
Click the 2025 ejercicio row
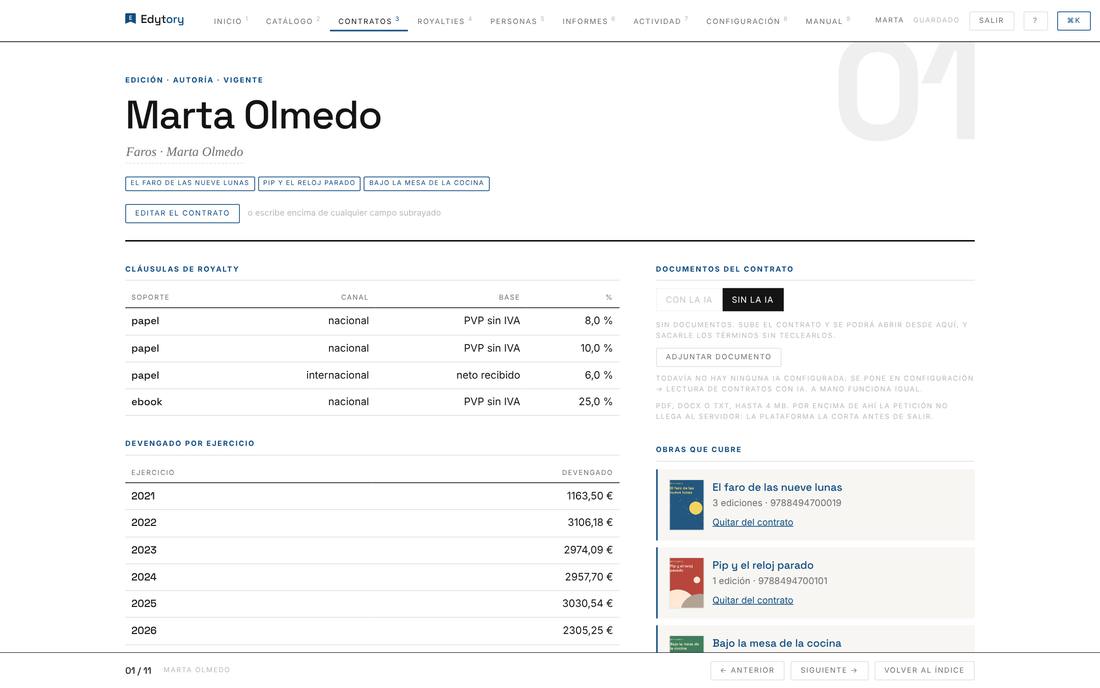click(372, 604)
